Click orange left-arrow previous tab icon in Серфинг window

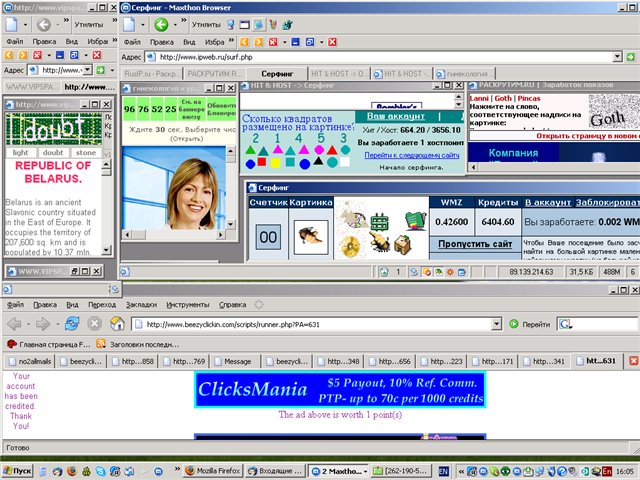244,42
